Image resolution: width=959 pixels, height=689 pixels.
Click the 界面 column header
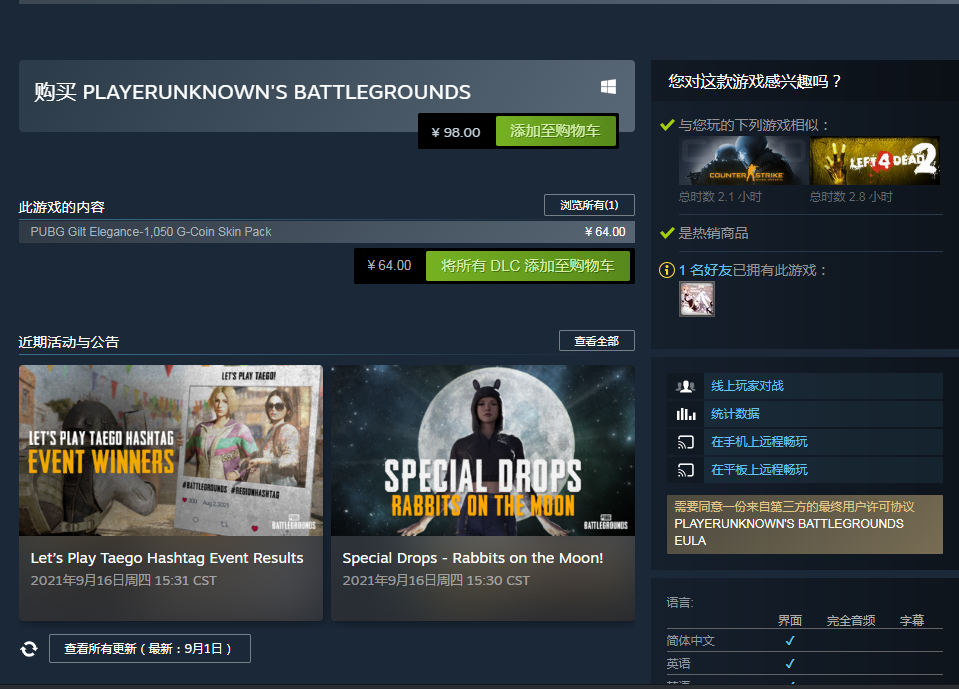tap(790, 621)
